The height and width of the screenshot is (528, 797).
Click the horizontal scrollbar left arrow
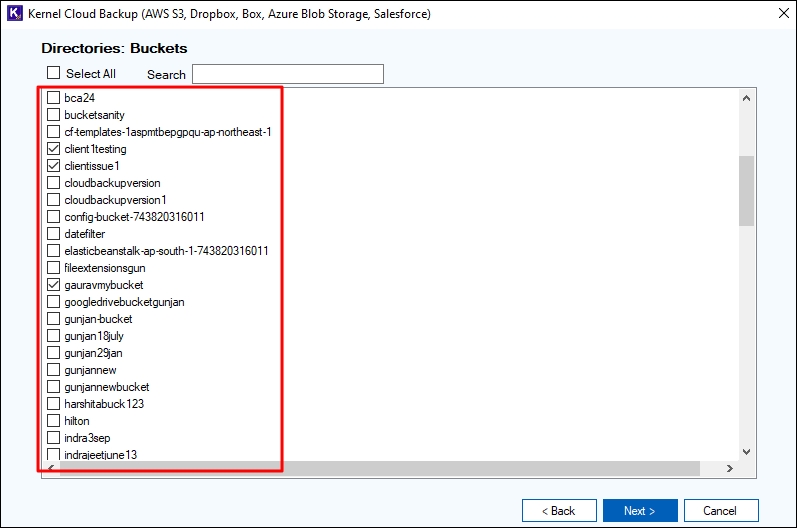[51, 469]
